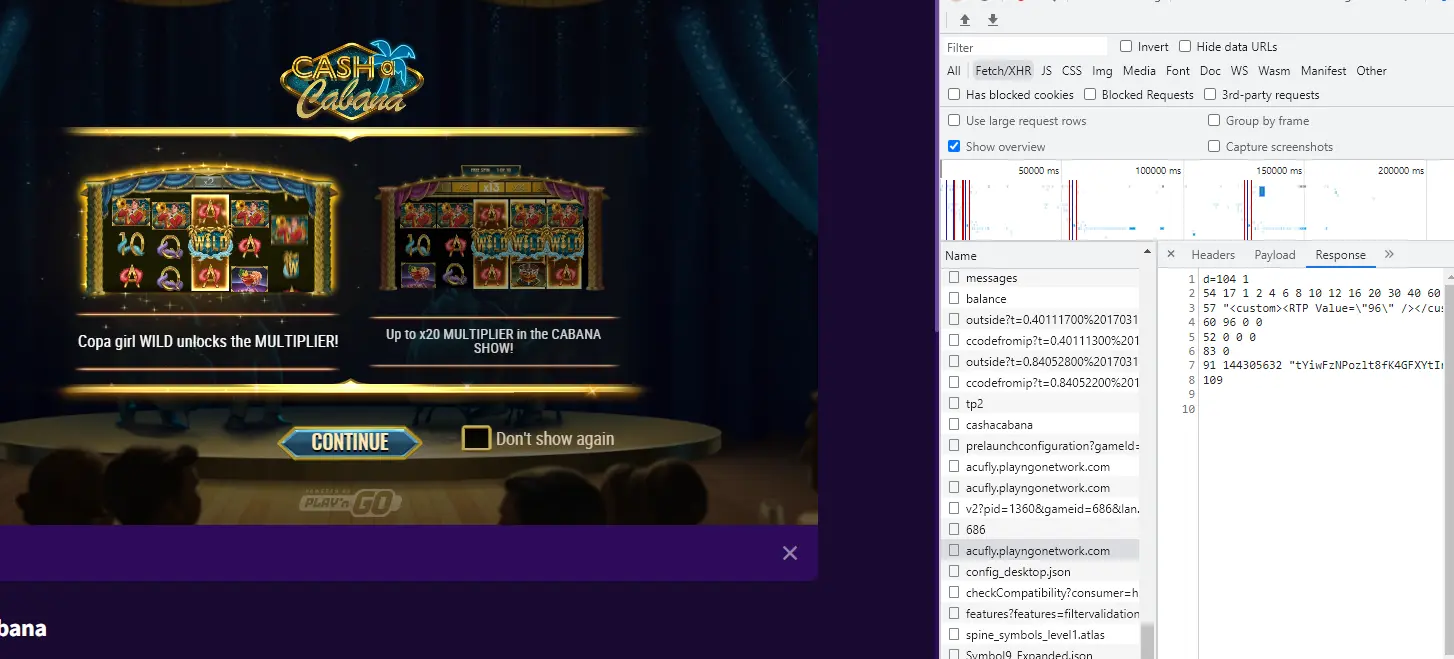1454x659 pixels.
Task: Tick checkbox beside 686 request
Action: tap(954, 530)
